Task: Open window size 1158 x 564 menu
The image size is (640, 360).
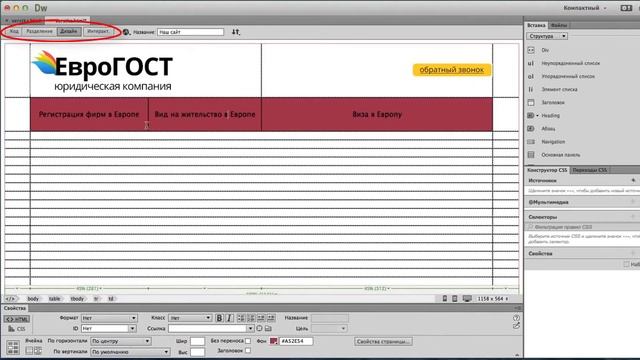Action: 493,299
